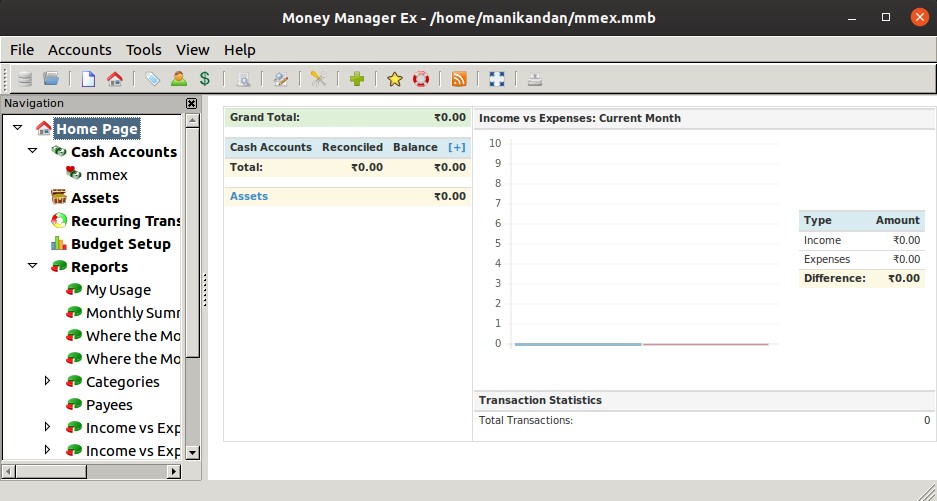
Task: Open the File menu
Action: pyautogui.click(x=22, y=50)
